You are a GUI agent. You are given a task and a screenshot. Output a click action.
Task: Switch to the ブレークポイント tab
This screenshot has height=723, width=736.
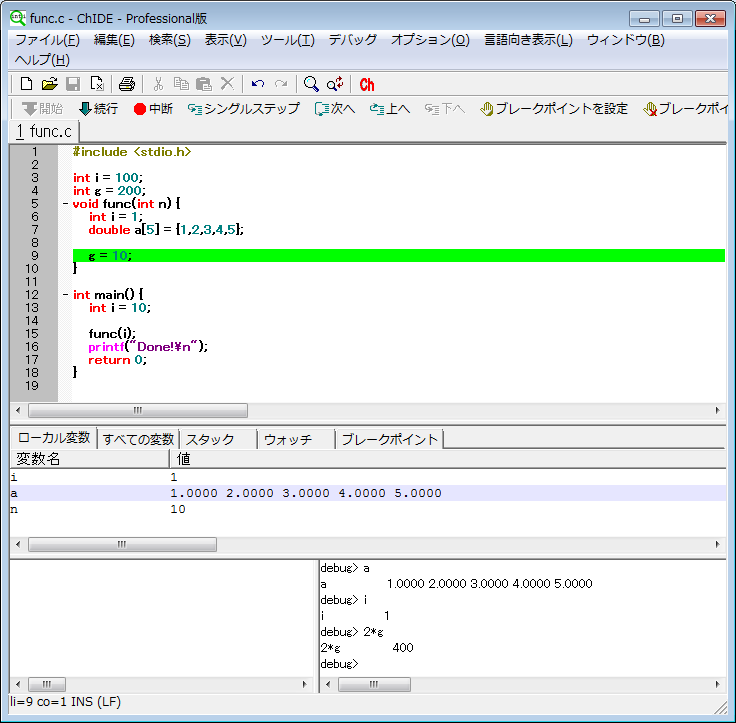[389, 439]
